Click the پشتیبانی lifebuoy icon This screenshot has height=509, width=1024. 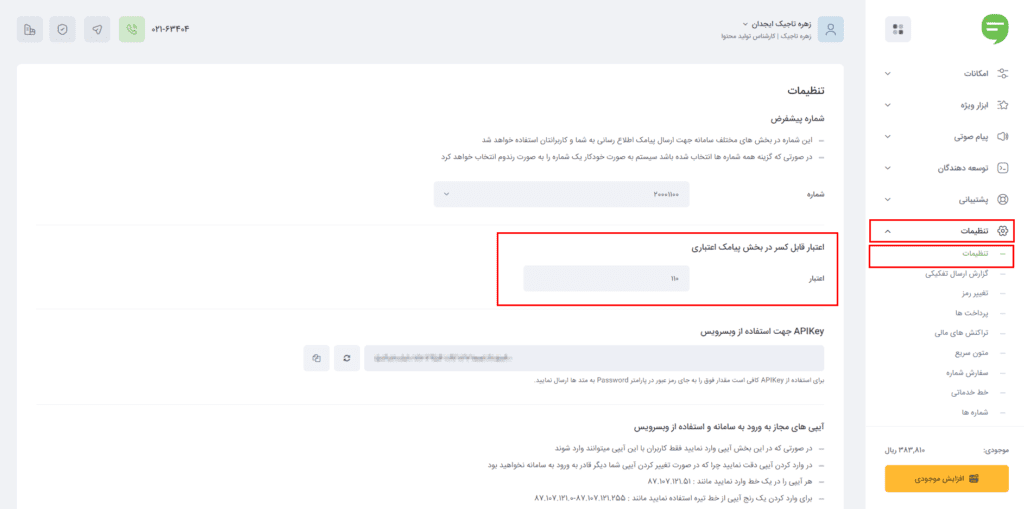[x=1003, y=199]
